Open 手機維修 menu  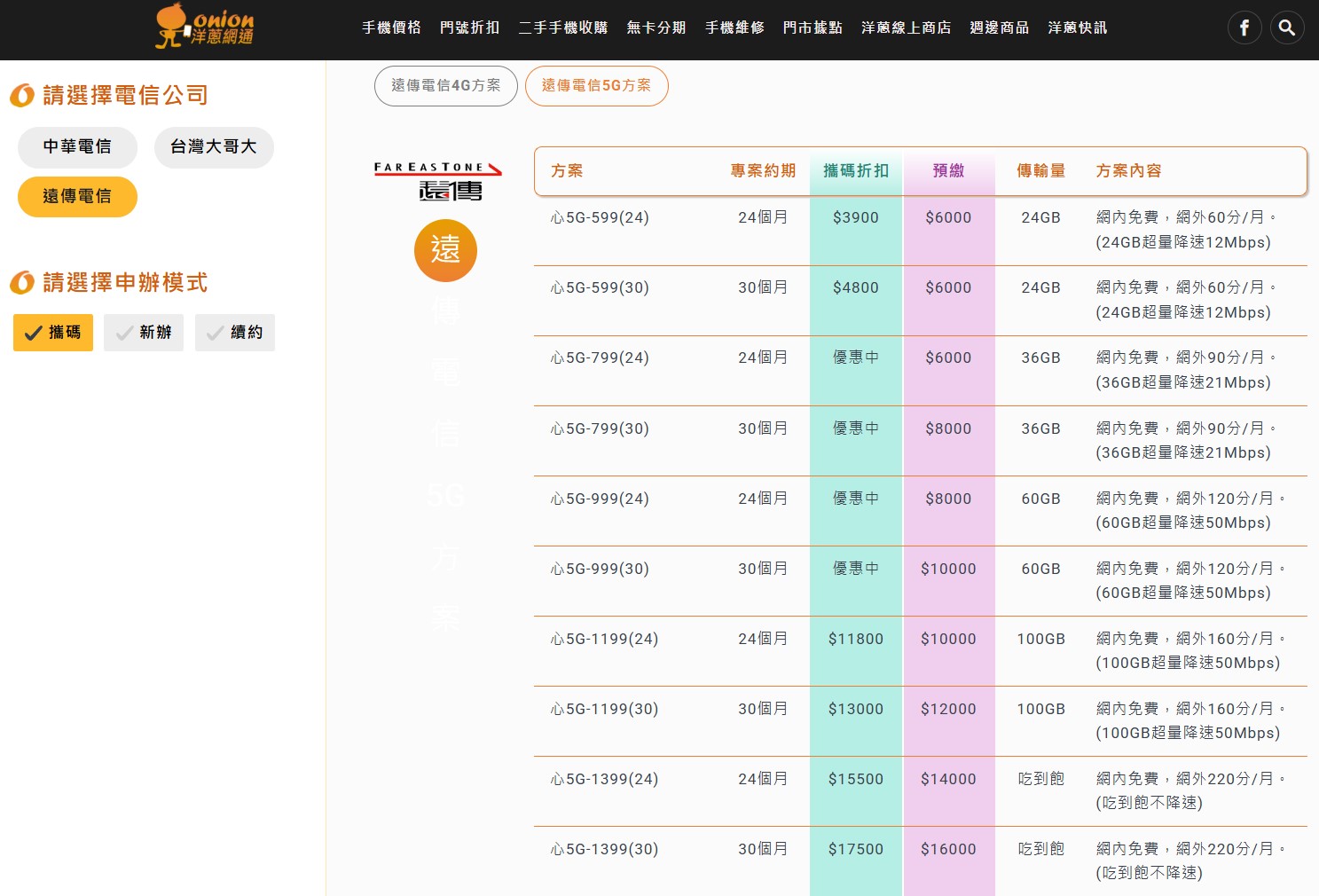click(x=734, y=28)
